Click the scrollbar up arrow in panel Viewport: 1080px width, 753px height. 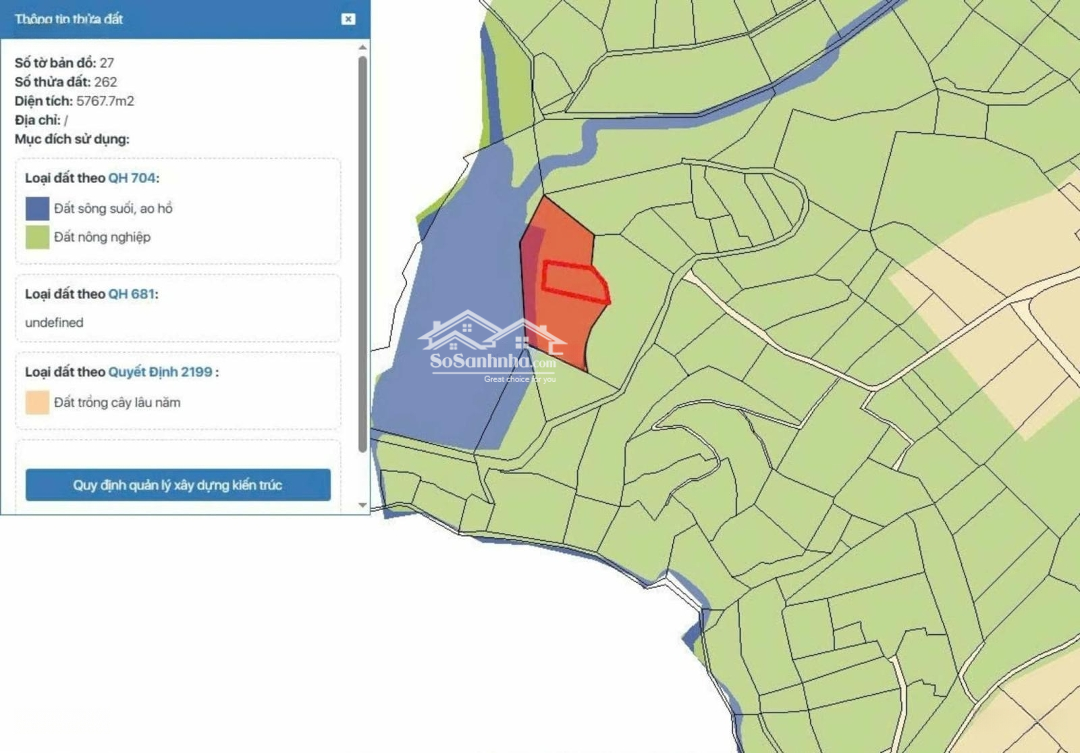362,48
